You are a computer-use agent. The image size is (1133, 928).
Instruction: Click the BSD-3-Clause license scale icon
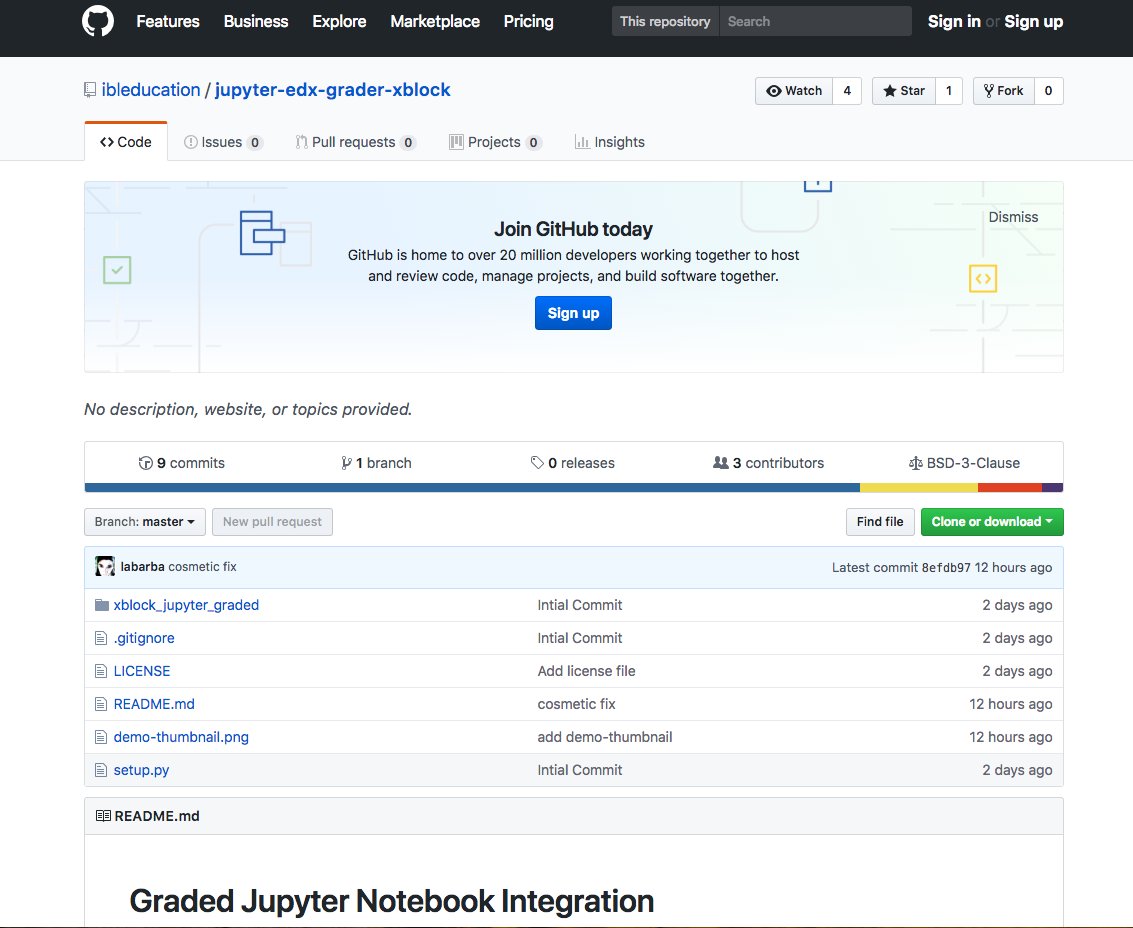pos(915,462)
